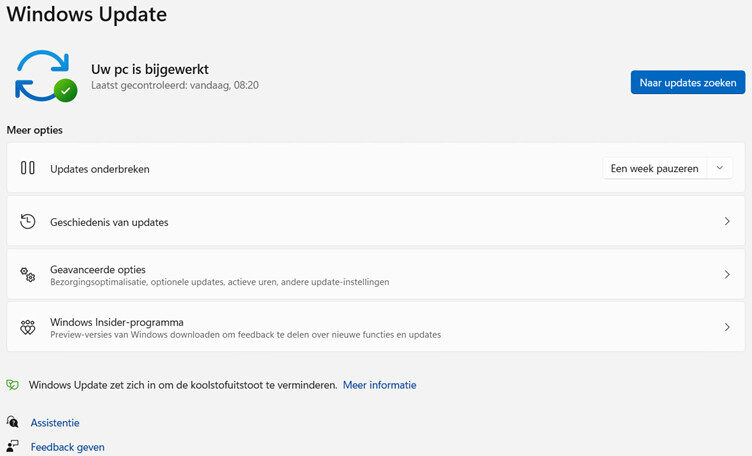This screenshot has width=752, height=456.
Task: Click the Meer opties heading
Action: (x=35, y=130)
